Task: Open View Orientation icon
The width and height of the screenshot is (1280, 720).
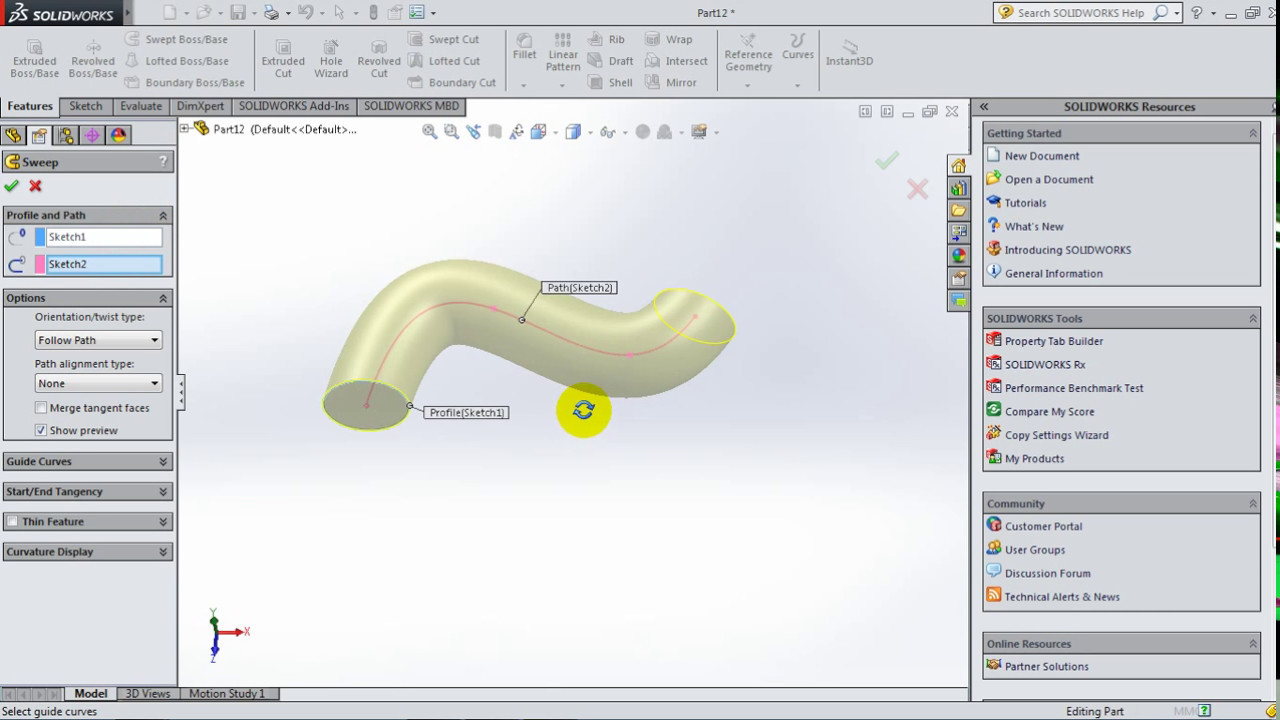Action: pyautogui.click(x=539, y=131)
